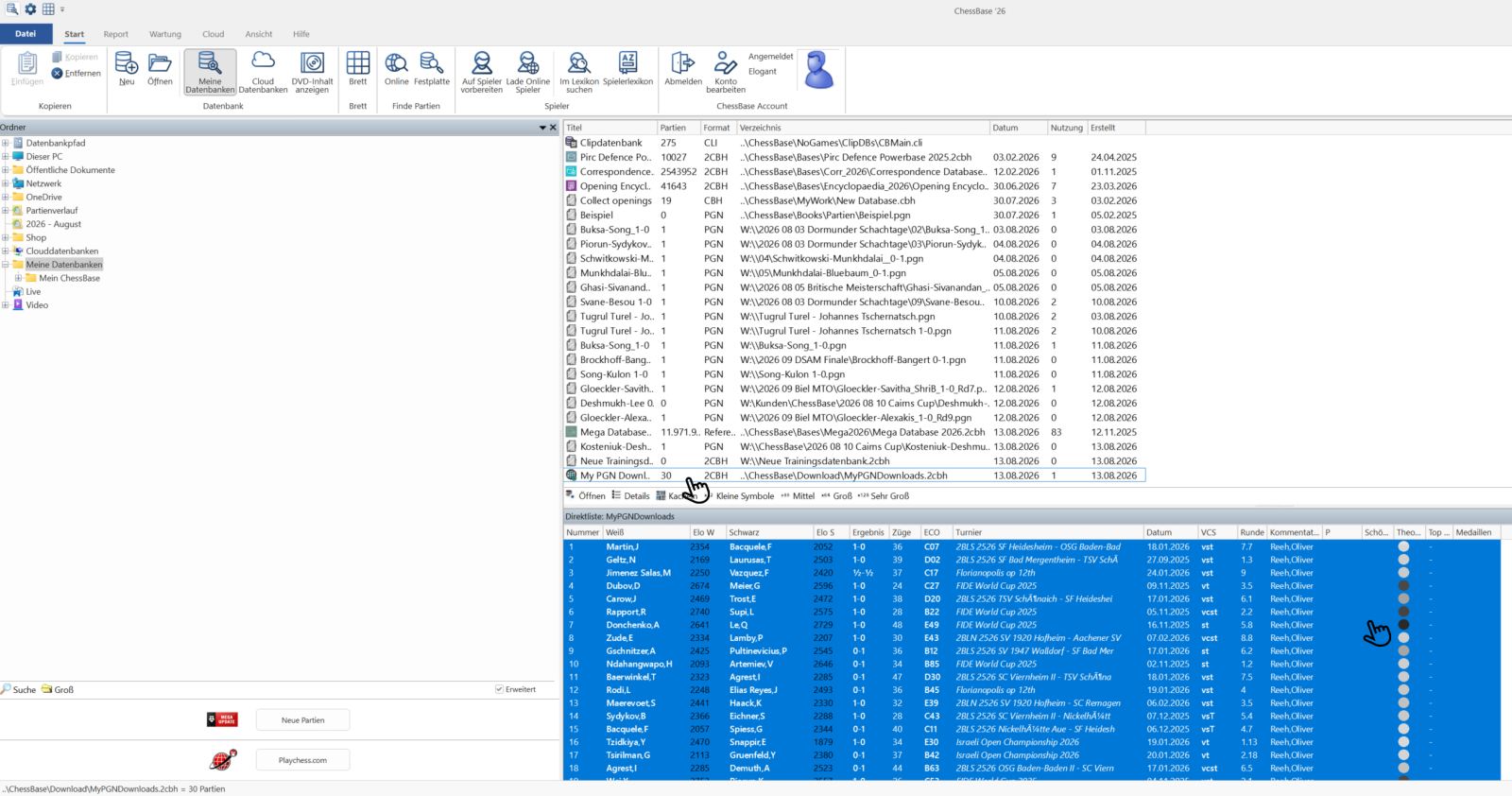
Task: Switch to the Report ribbon tab
Action: (116, 34)
